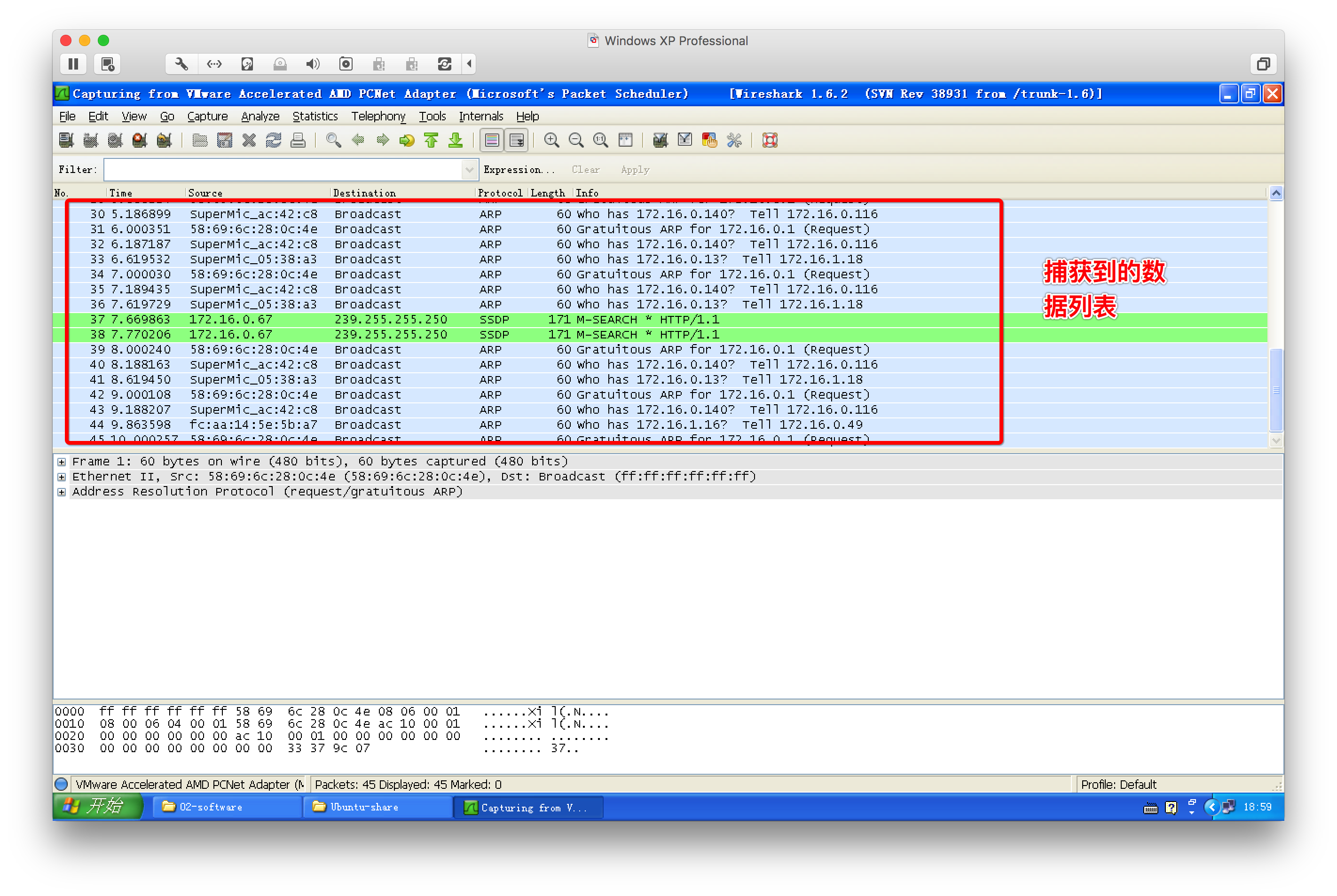Screen dimensions: 1337x896
Task: Open the Statistics menu
Action: (315, 117)
